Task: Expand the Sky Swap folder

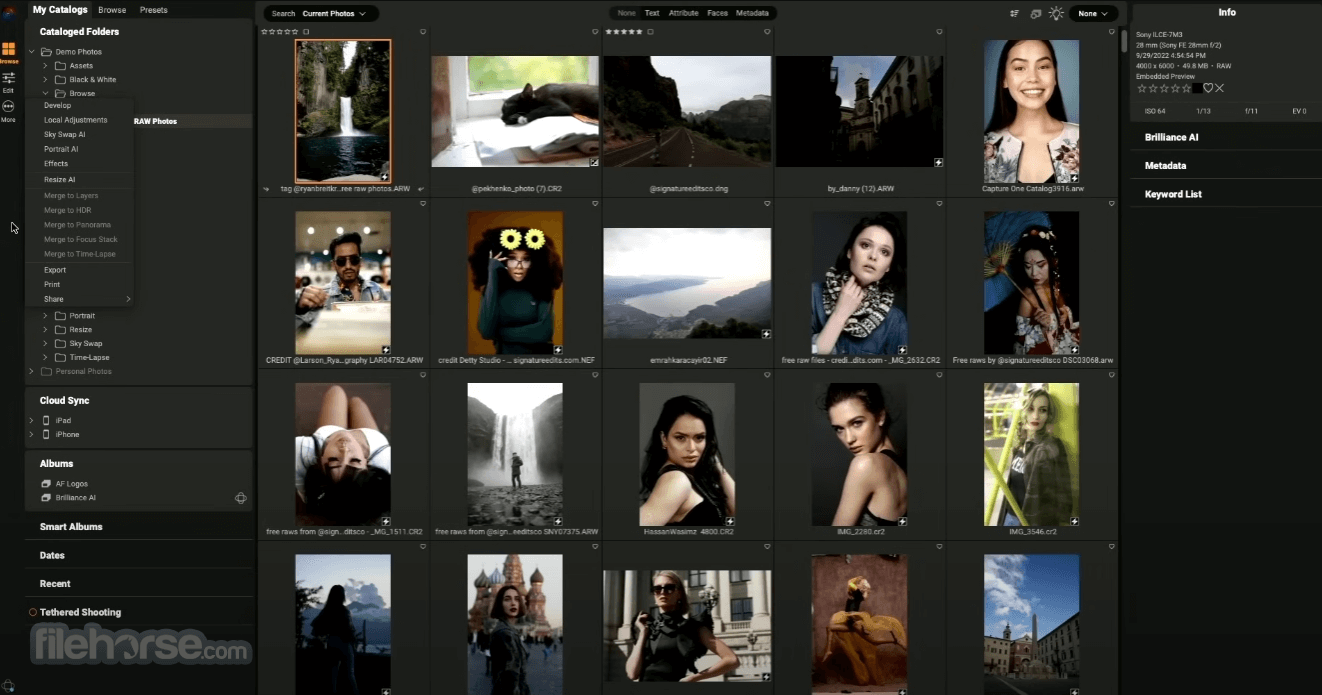Action: coord(45,344)
